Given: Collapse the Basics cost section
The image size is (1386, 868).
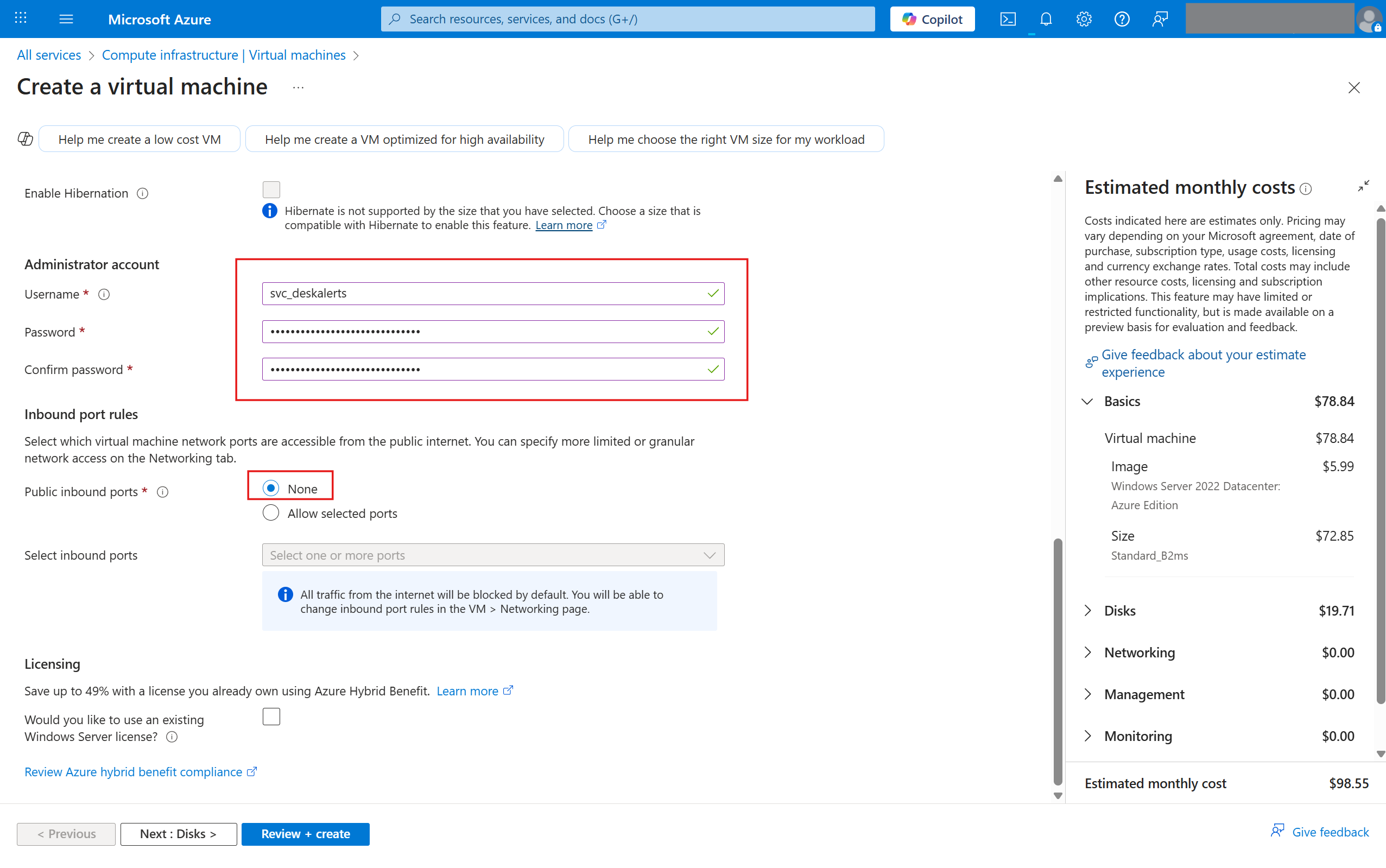Looking at the screenshot, I should pyautogui.click(x=1087, y=401).
